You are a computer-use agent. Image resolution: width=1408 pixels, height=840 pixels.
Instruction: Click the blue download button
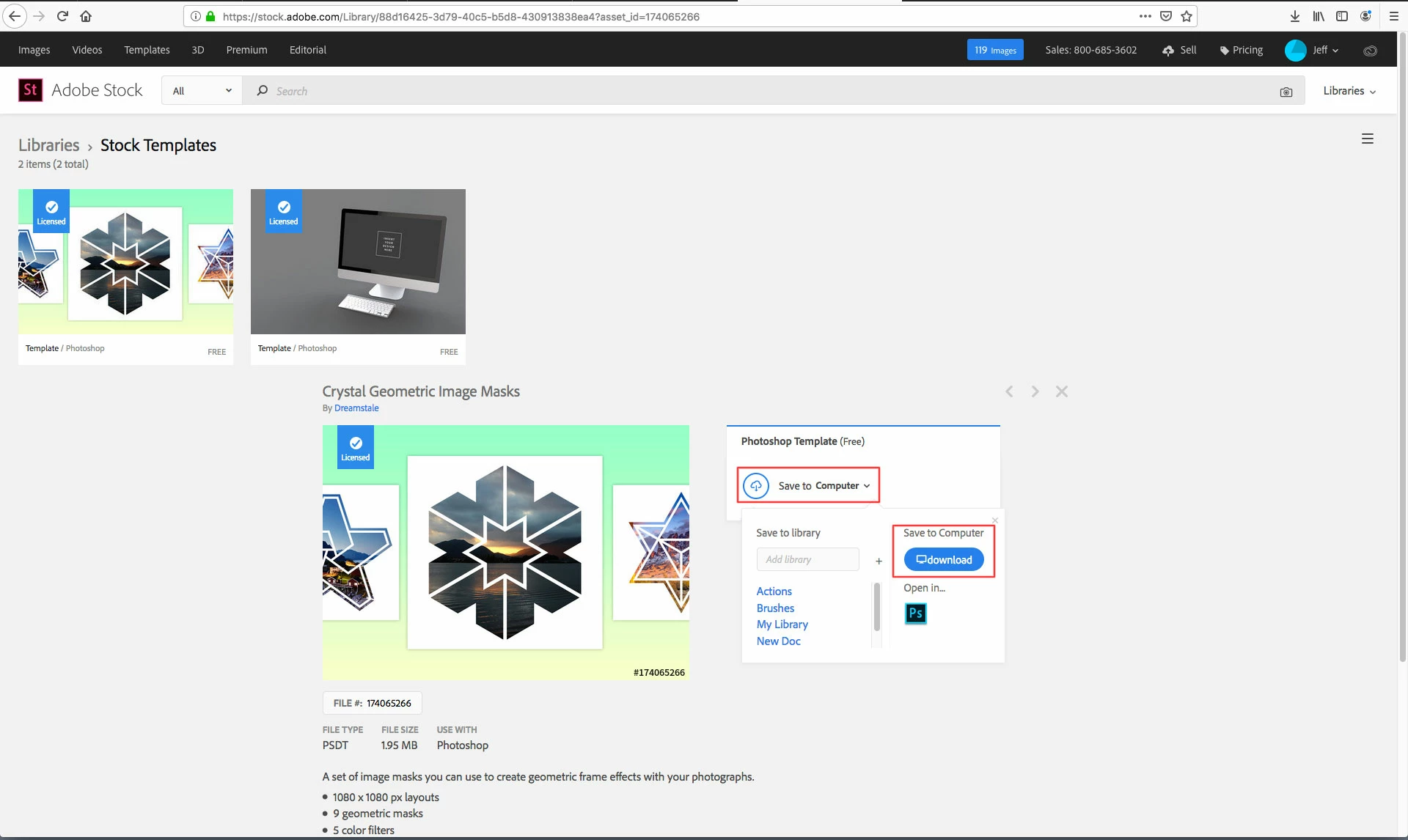point(944,559)
